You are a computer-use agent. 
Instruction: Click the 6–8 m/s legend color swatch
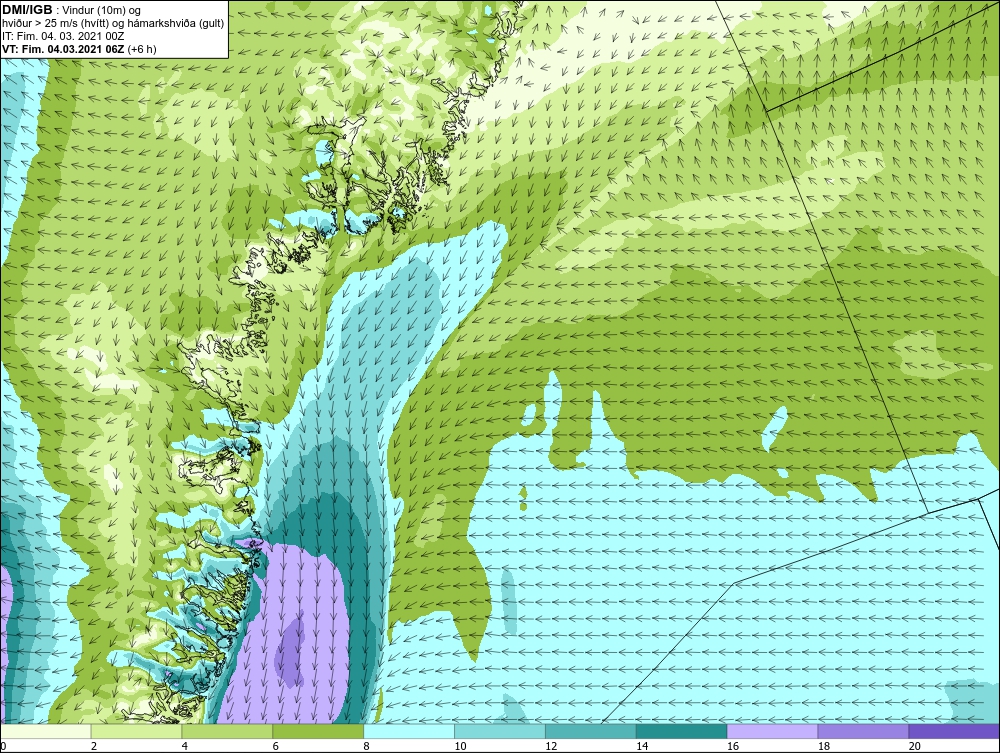(318, 732)
